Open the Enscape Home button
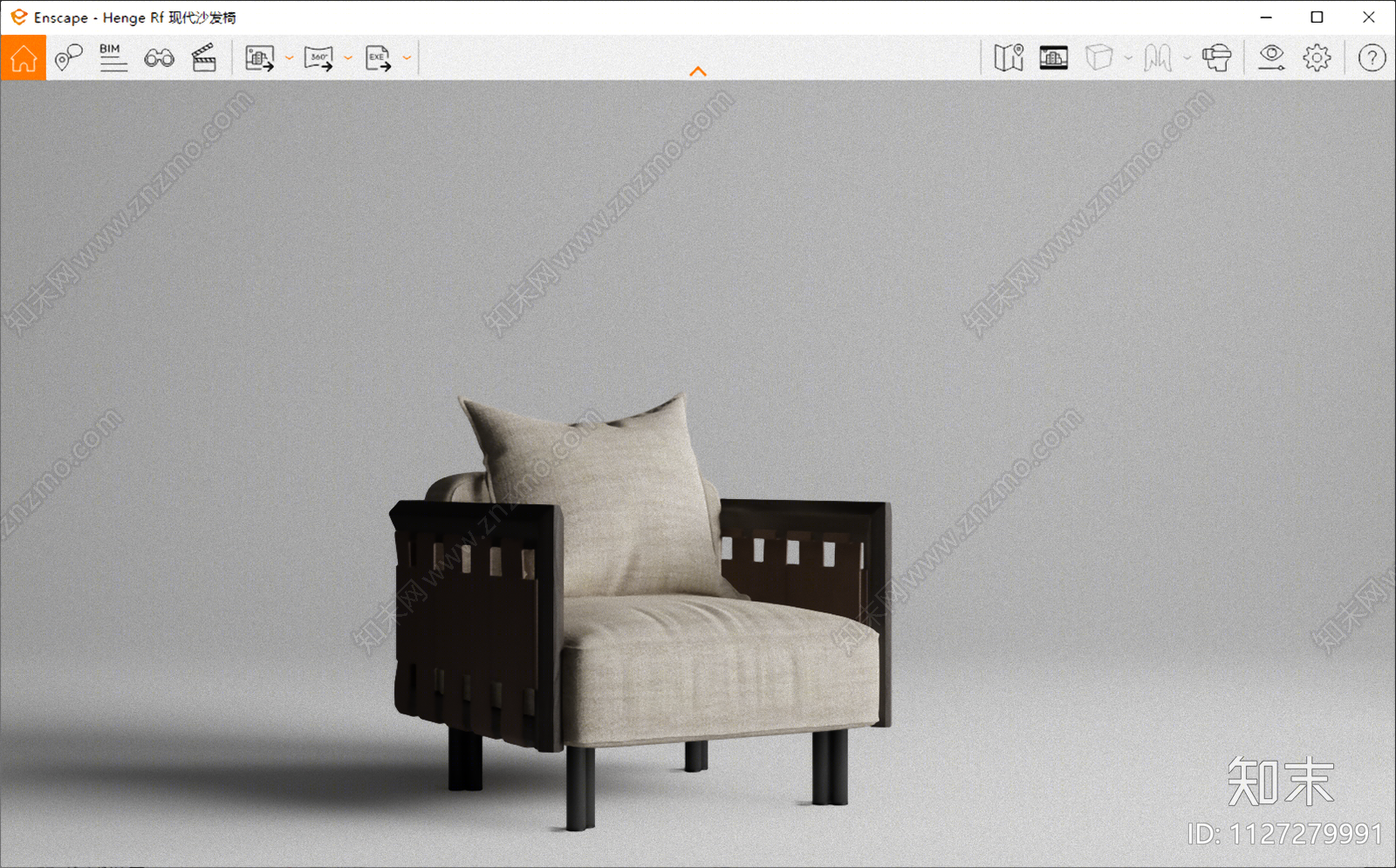Viewport: 1396px width, 868px height. click(24, 58)
